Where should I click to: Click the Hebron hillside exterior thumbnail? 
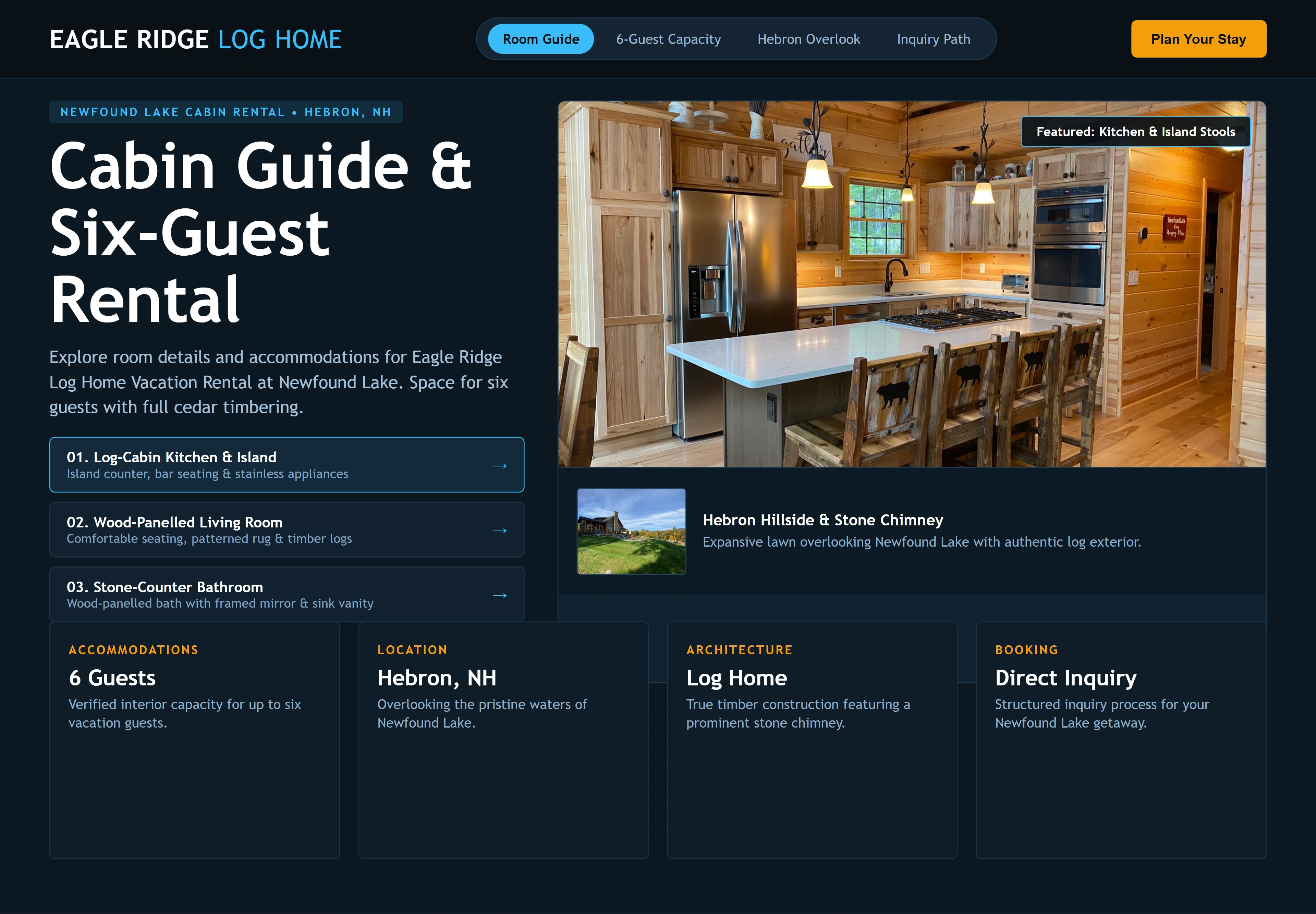click(631, 531)
